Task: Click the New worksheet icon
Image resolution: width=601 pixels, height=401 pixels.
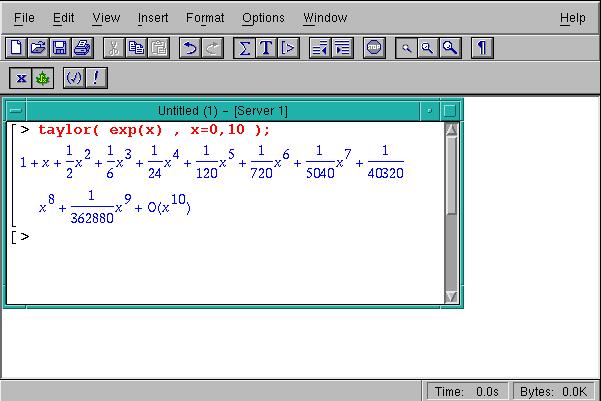Action: click(x=15, y=47)
